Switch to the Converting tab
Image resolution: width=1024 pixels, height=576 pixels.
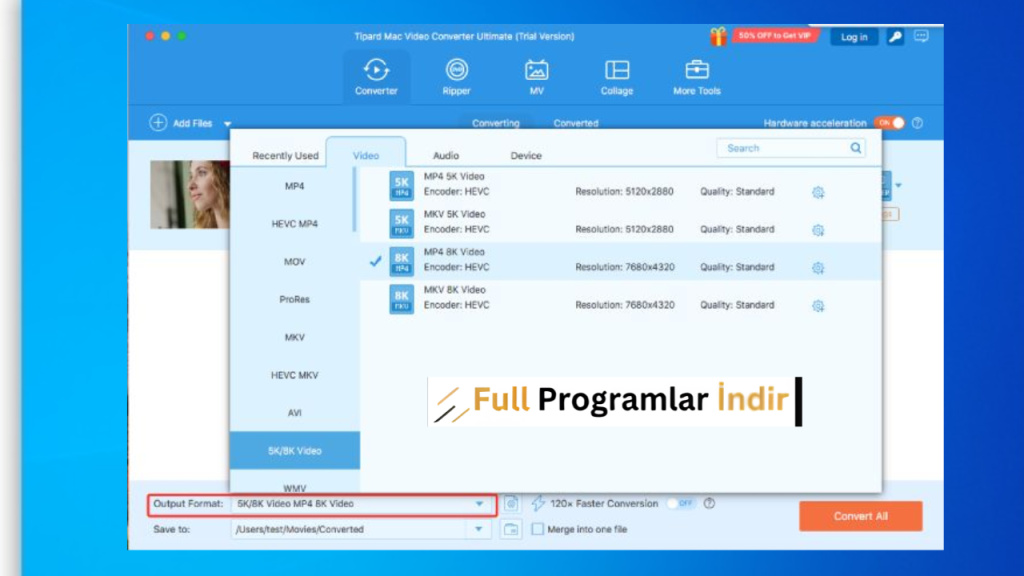tap(496, 123)
